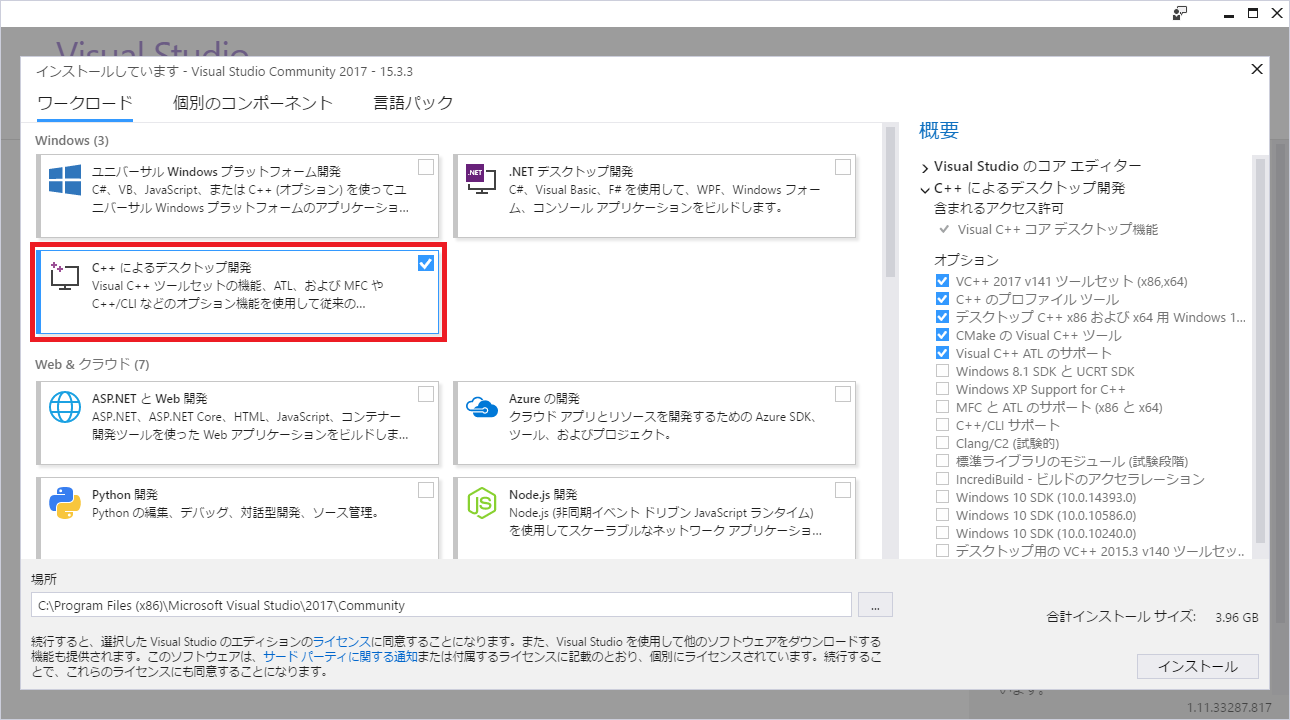Viewport: 1290px width, 720px height.
Task: Switch to the 言語パック tab
Action: (x=413, y=103)
